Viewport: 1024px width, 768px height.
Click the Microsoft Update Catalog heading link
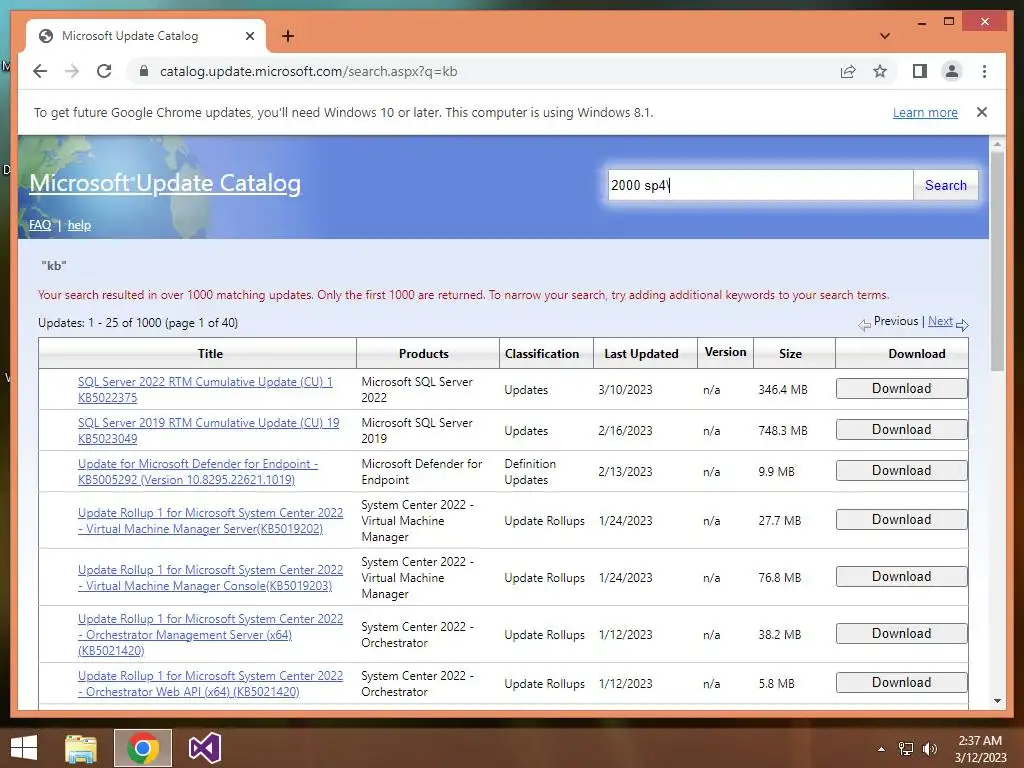[x=165, y=183]
